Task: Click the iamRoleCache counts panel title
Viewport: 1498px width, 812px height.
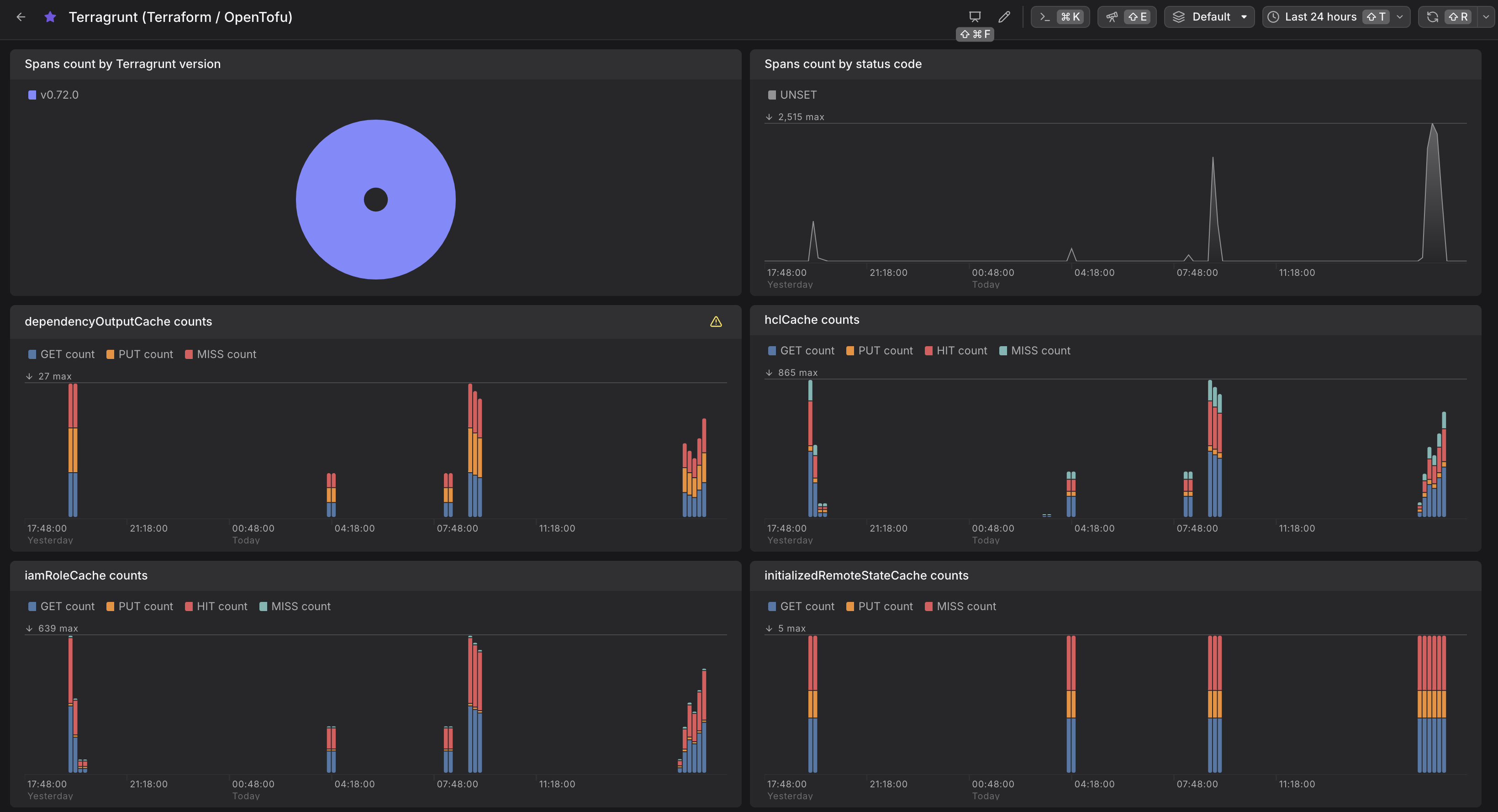Action: click(x=86, y=575)
